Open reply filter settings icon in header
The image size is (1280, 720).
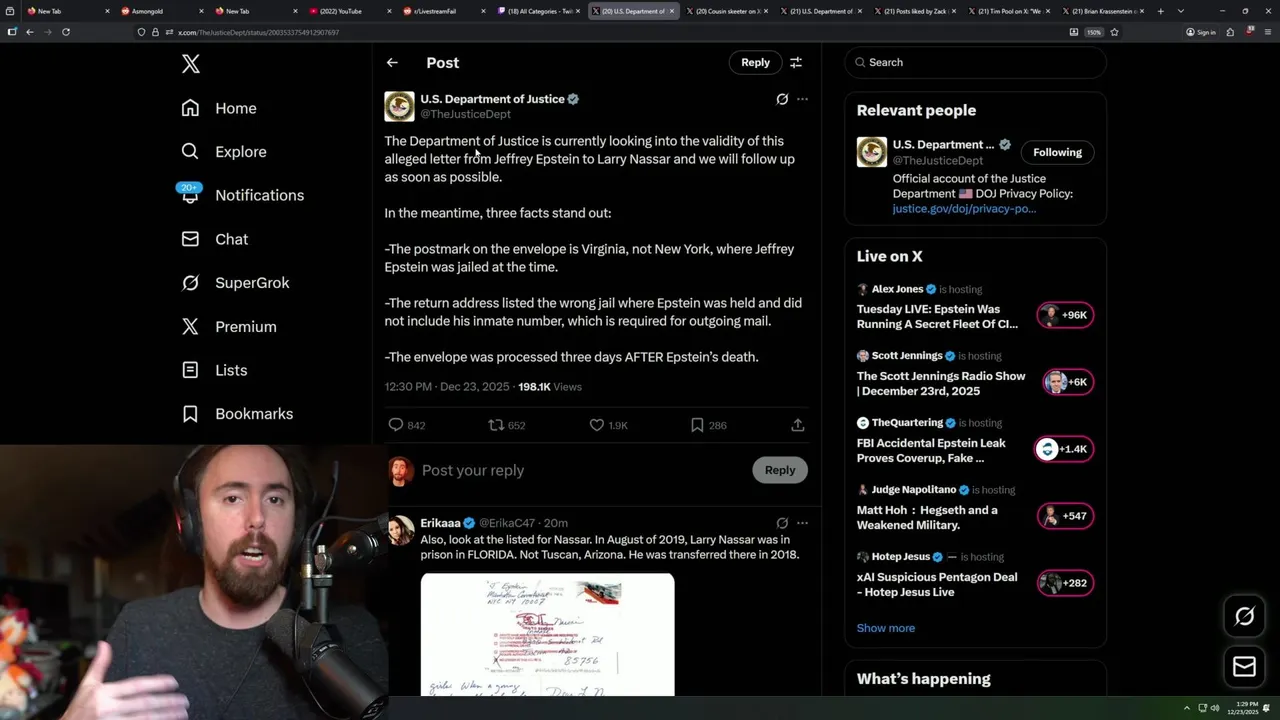tap(796, 62)
